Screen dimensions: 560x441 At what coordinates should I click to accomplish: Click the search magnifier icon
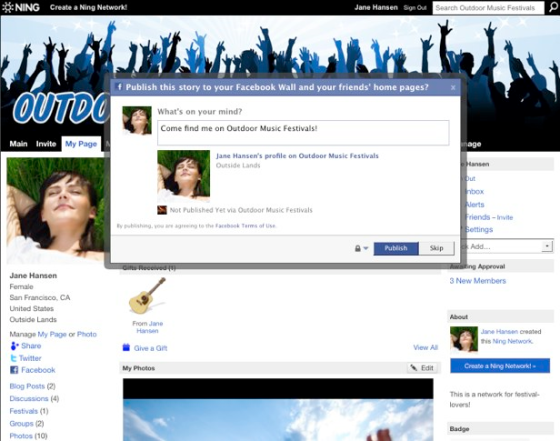[x=553, y=7]
